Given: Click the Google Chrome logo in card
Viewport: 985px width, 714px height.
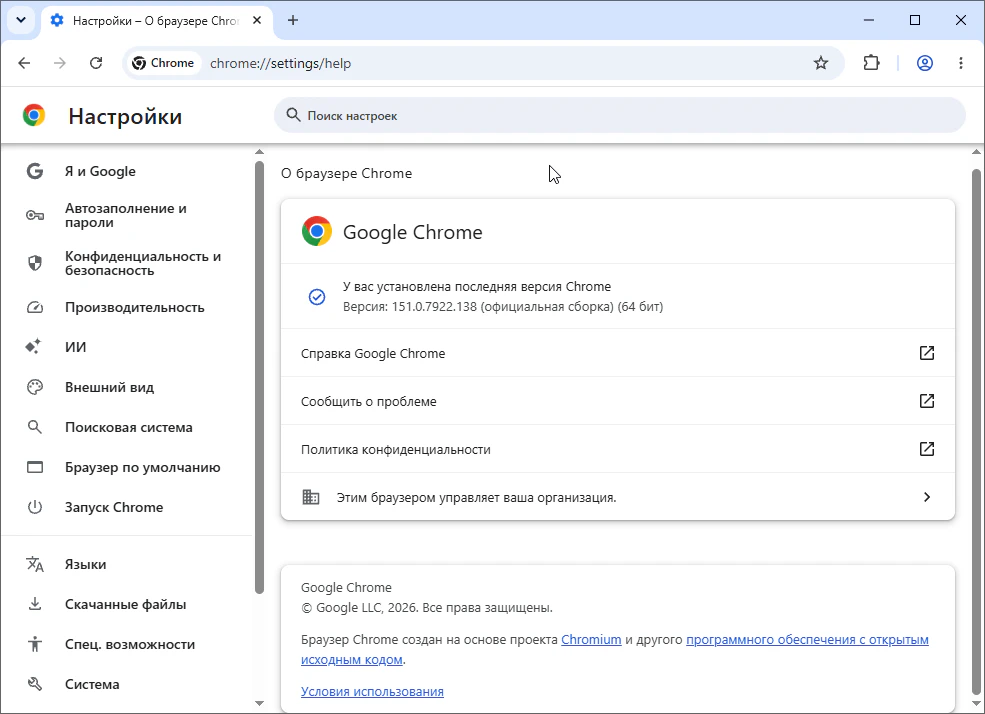Looking at the screenshot, I should coord(317,231).
